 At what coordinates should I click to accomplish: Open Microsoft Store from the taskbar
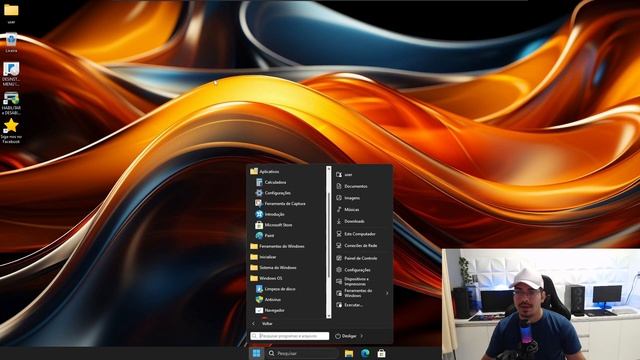[x=381, y=353]
